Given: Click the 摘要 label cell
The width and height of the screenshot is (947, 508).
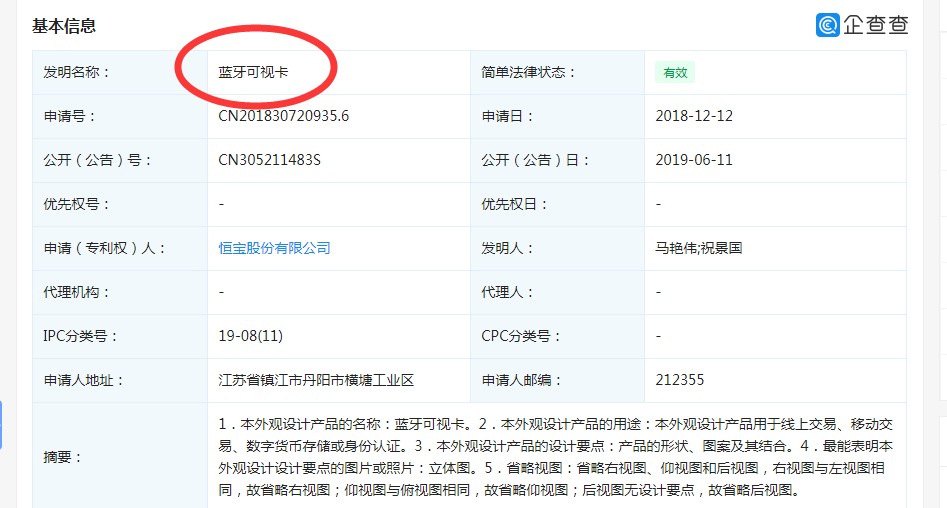Looking at the screenshot, I should [x=120, y=456].
